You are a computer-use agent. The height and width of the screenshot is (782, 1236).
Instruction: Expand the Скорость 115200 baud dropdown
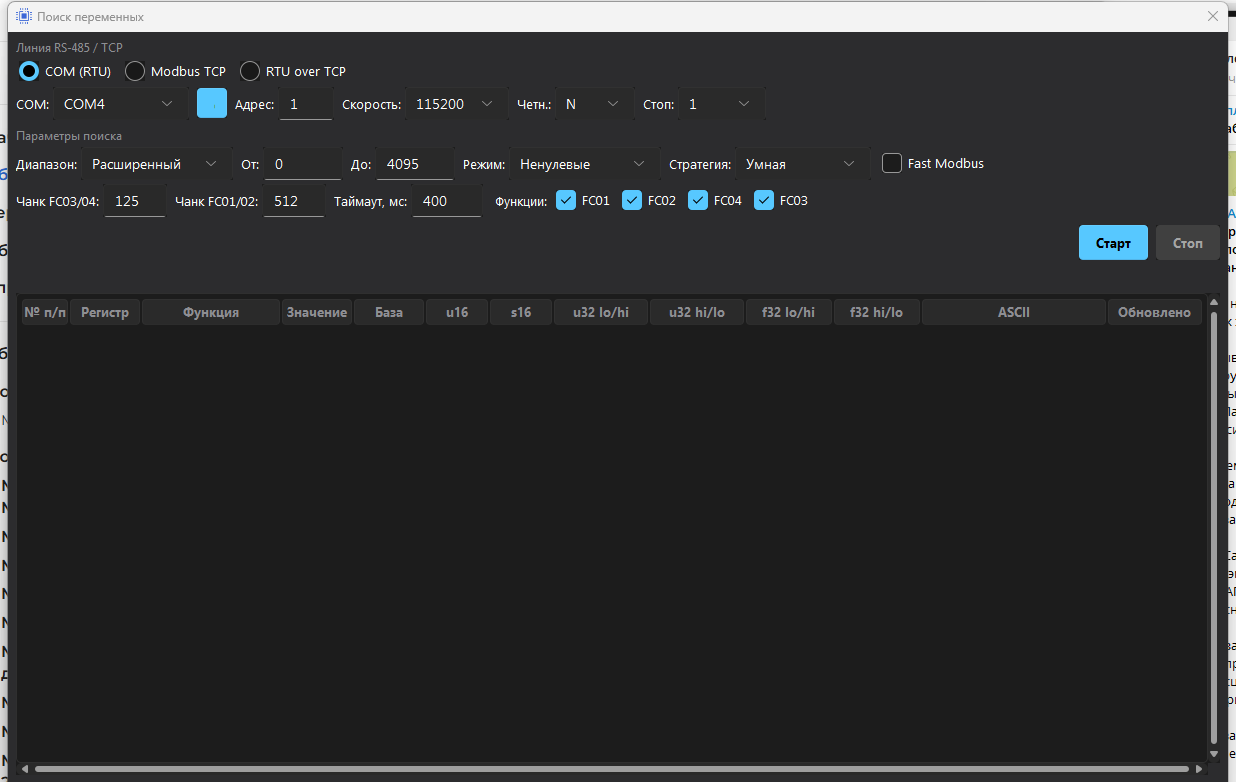pyautogui.click(x=455, y=103)
